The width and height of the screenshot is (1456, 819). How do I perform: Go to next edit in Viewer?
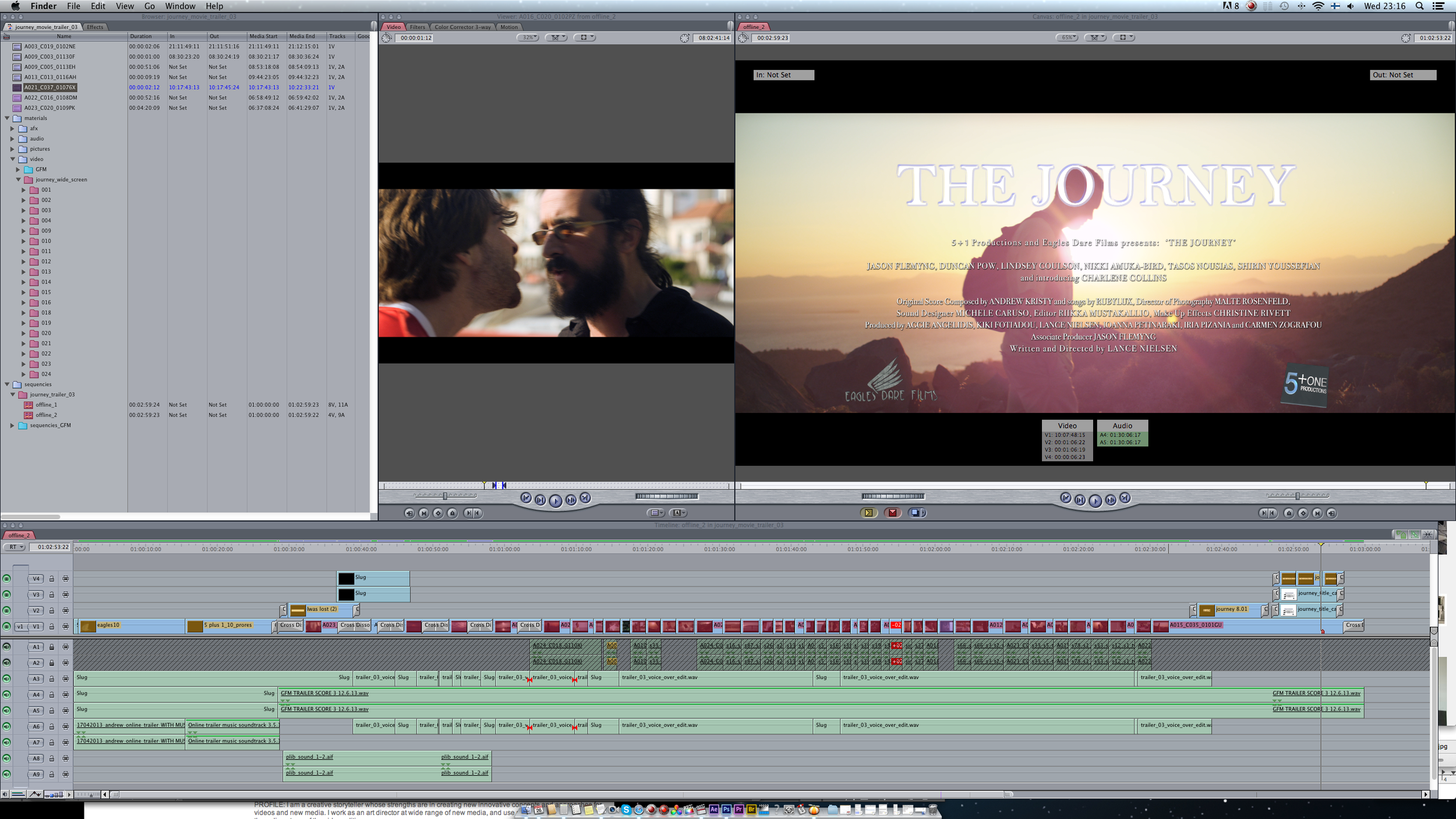tap(585, 497)
